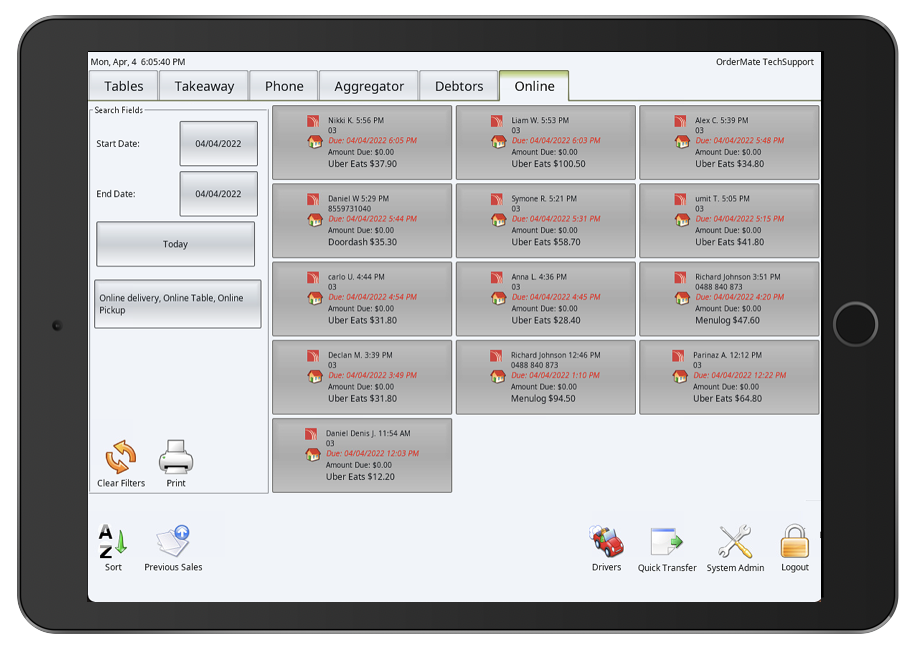Click the Logout padlock icon

[x=794, y=543]
